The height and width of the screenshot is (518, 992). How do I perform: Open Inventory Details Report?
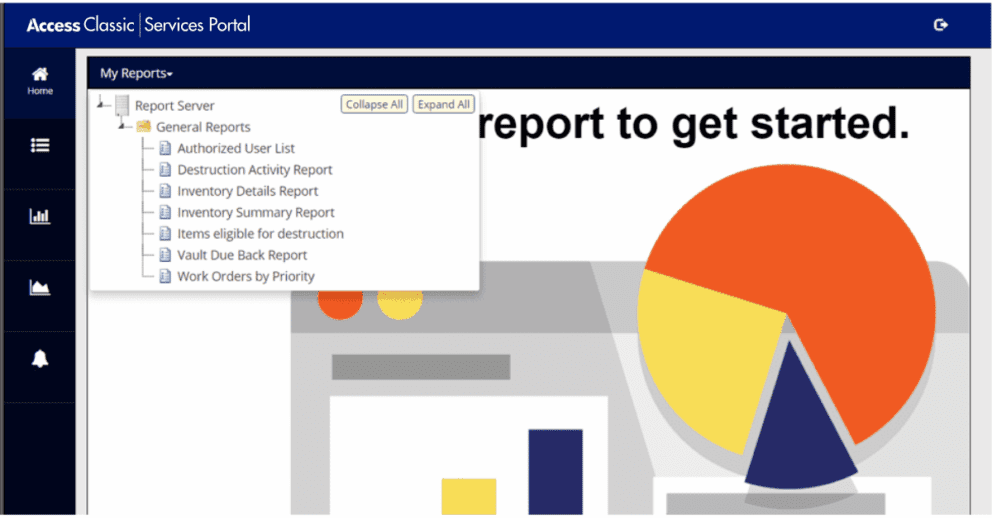(x=247, y=191)
